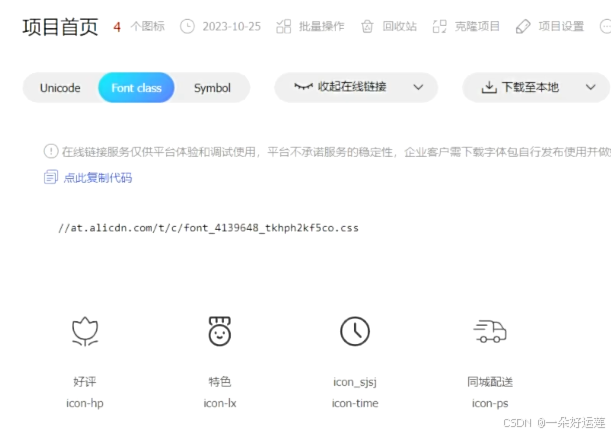Click the download arrow icon
Viewport: 611px width, 434px height.
click(489, 87)
